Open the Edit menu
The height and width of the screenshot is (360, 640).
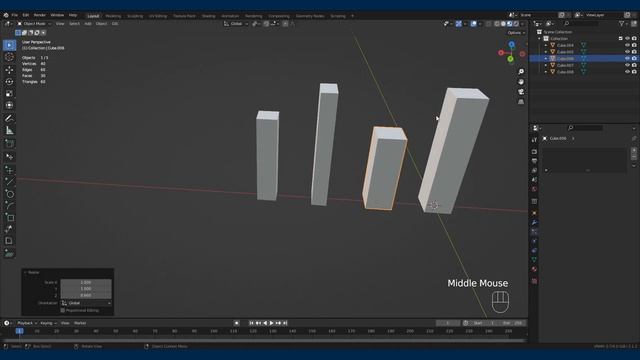click(26, 15)
